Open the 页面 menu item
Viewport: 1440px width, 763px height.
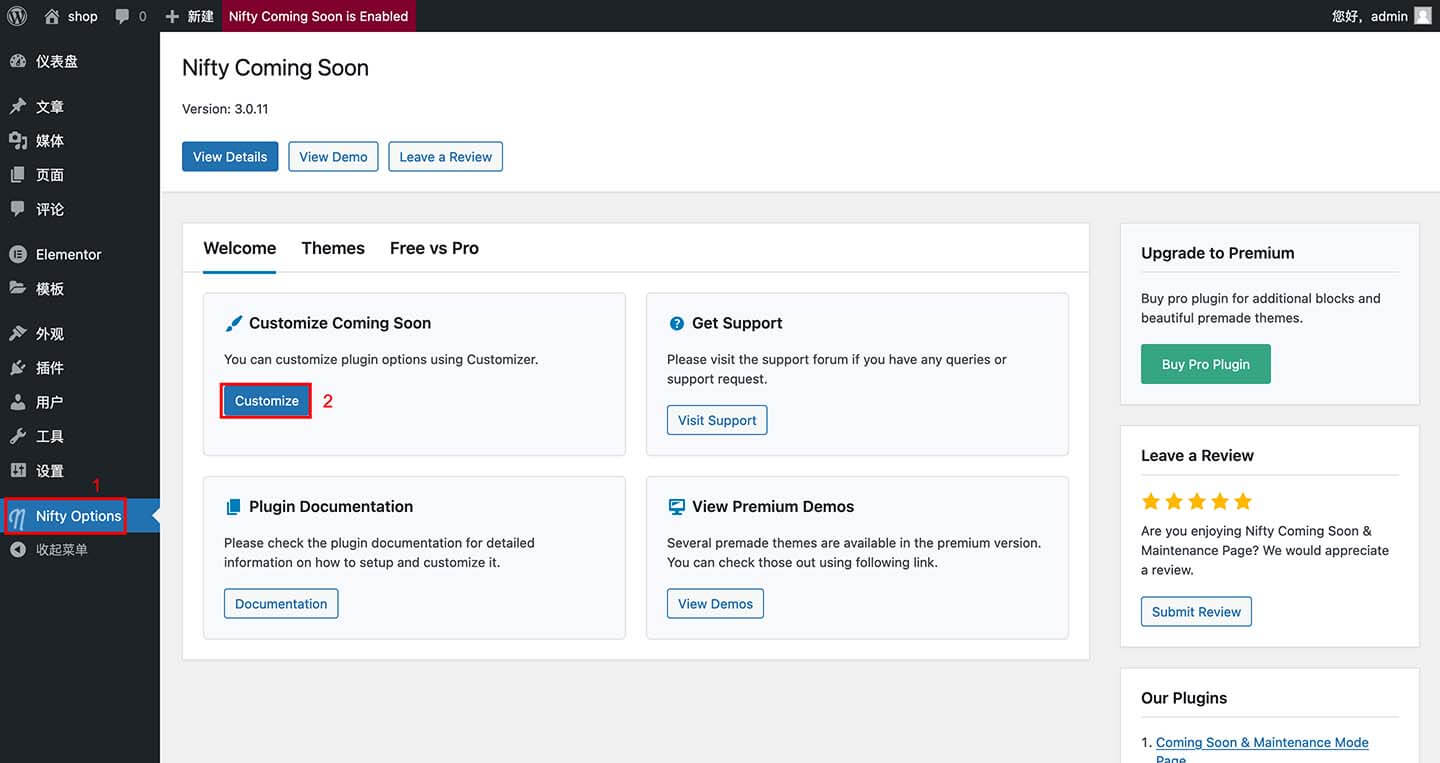click(80, 175)
